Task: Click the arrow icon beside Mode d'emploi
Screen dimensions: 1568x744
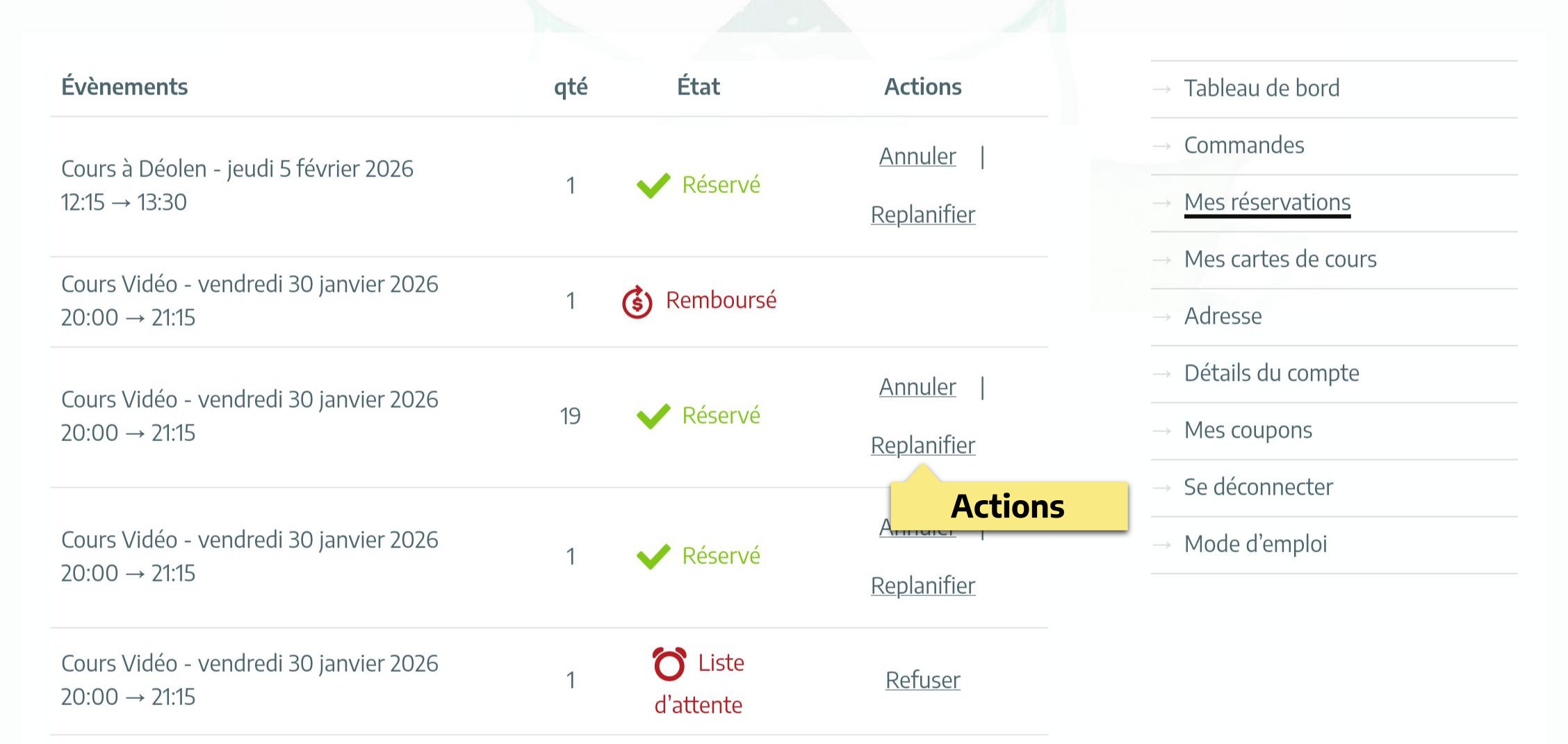Action: (1162, 545)
